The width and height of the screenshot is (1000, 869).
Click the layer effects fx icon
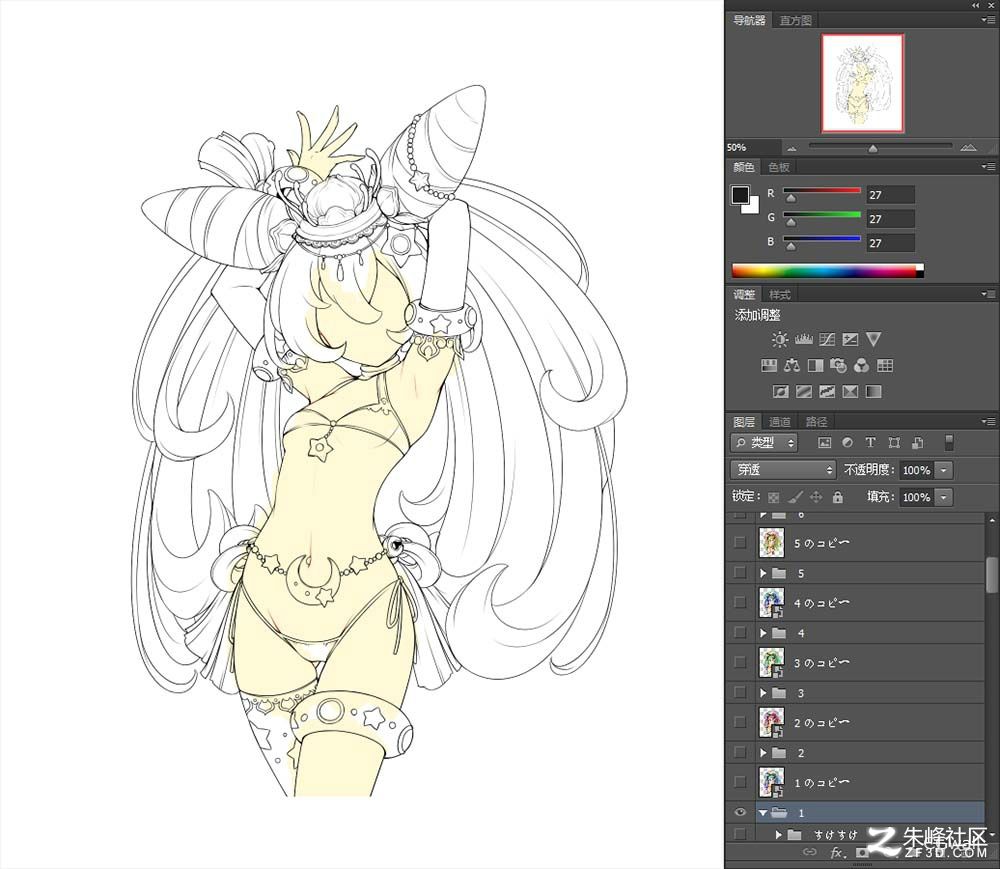(837, 853)
